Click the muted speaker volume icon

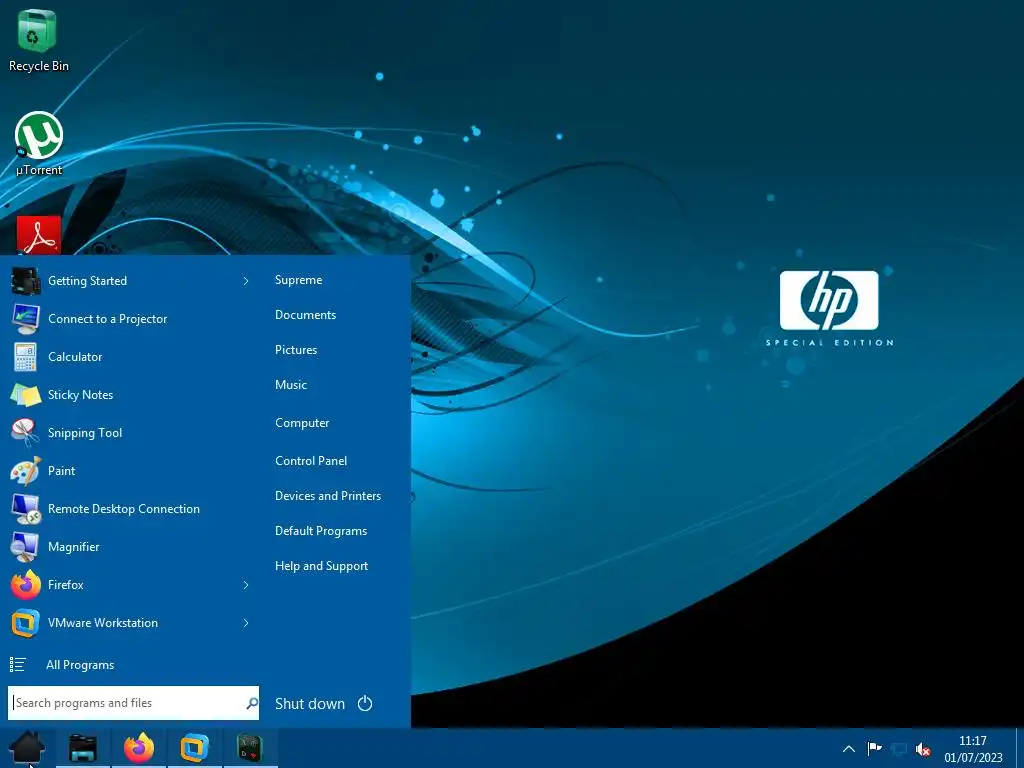[923, 749]
